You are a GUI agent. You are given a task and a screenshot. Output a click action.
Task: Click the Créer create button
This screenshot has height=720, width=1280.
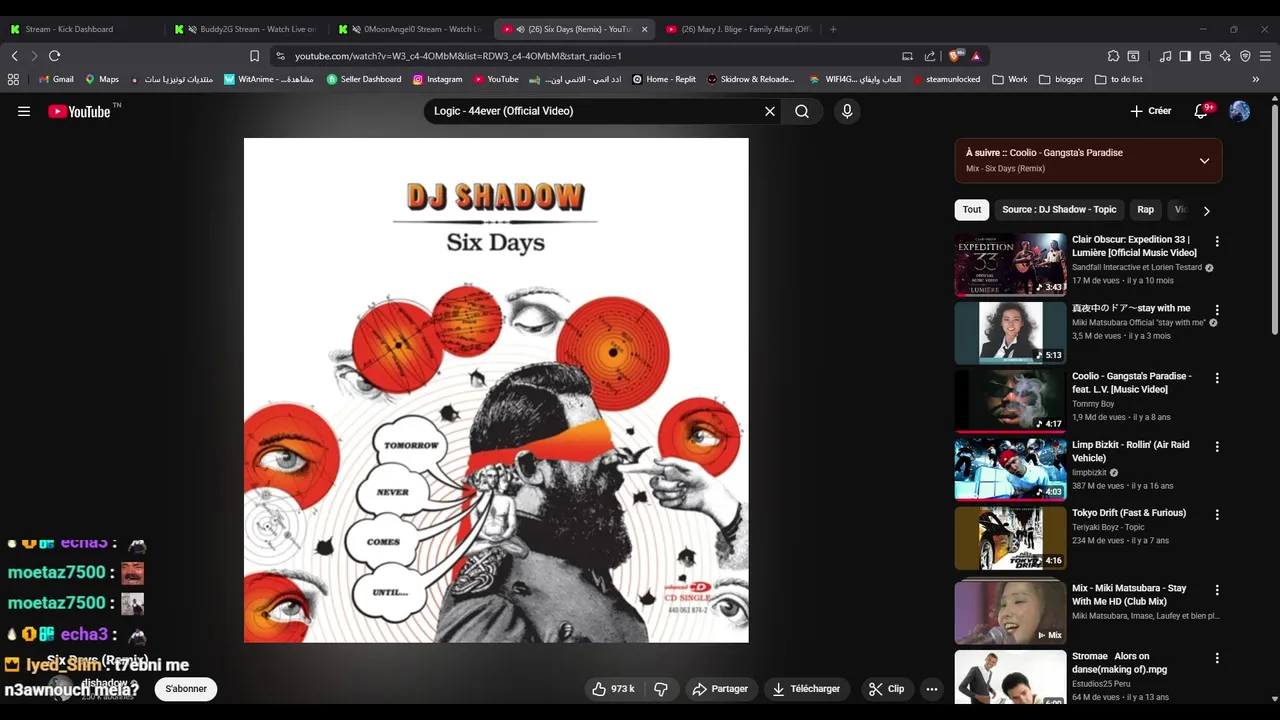pyautogui.click(x=1150, y=111)
